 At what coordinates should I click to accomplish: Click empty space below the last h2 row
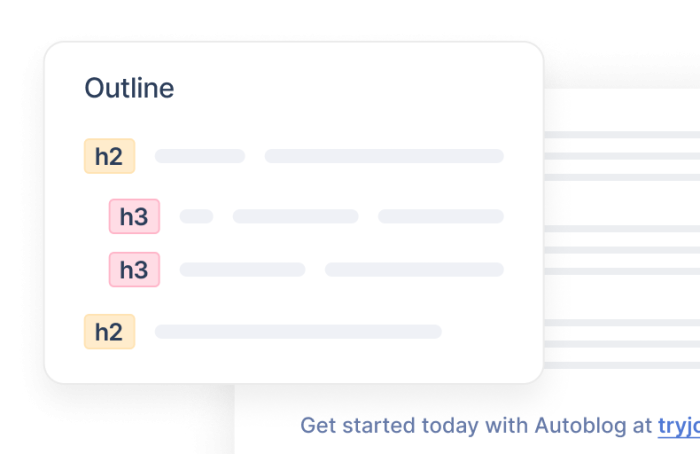pyautogui.click(x=290, y=364)
